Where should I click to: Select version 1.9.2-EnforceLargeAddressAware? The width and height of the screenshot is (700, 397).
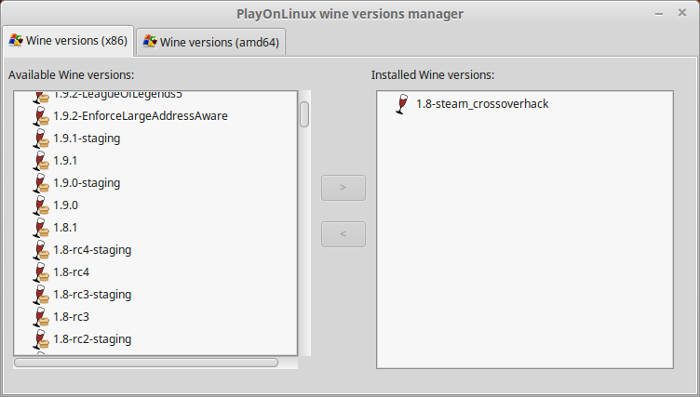click(140, 116)
